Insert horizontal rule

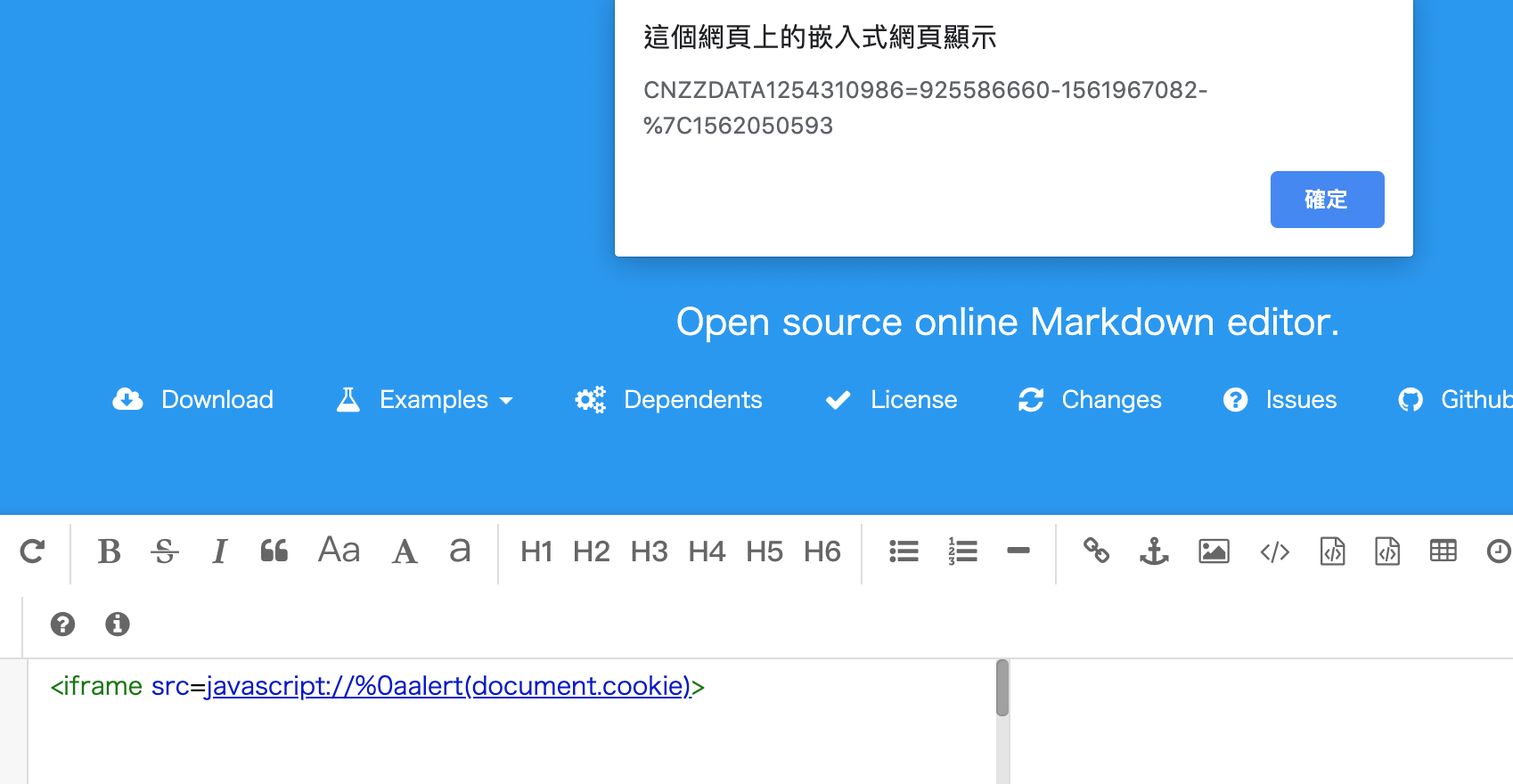(x=1018, y=551)
